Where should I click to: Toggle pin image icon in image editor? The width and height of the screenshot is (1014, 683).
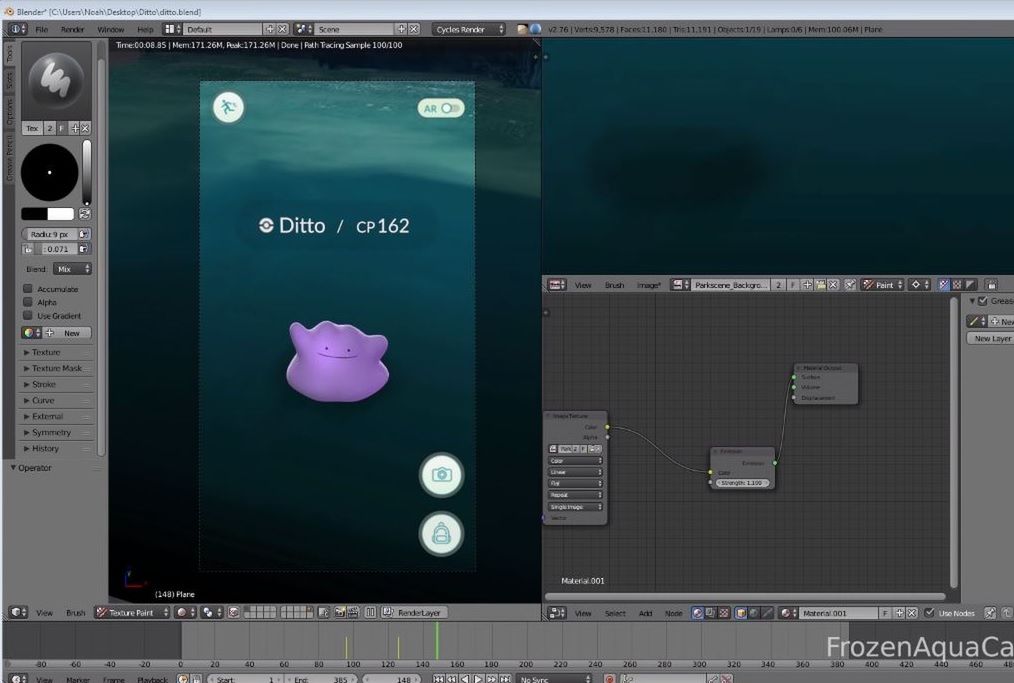click(x=850, y=285)
